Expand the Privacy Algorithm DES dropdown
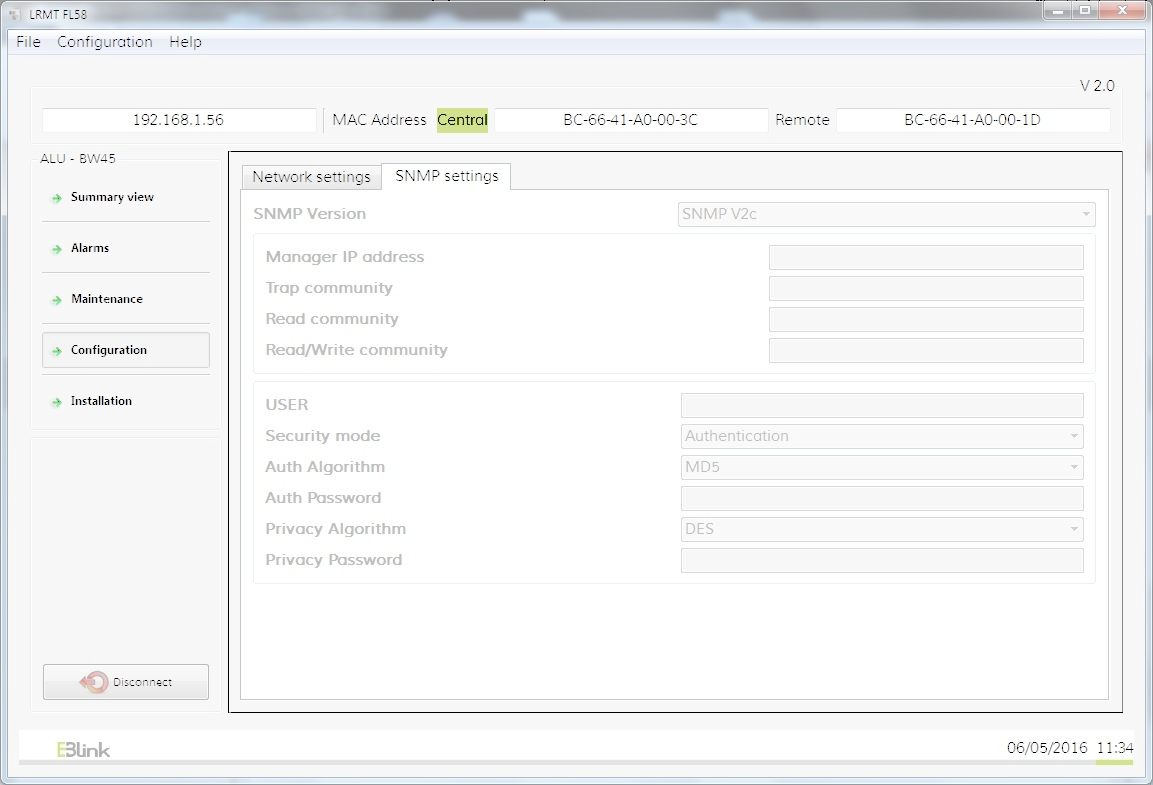This screenshot has width=1153, height=785. click(882, 528)
